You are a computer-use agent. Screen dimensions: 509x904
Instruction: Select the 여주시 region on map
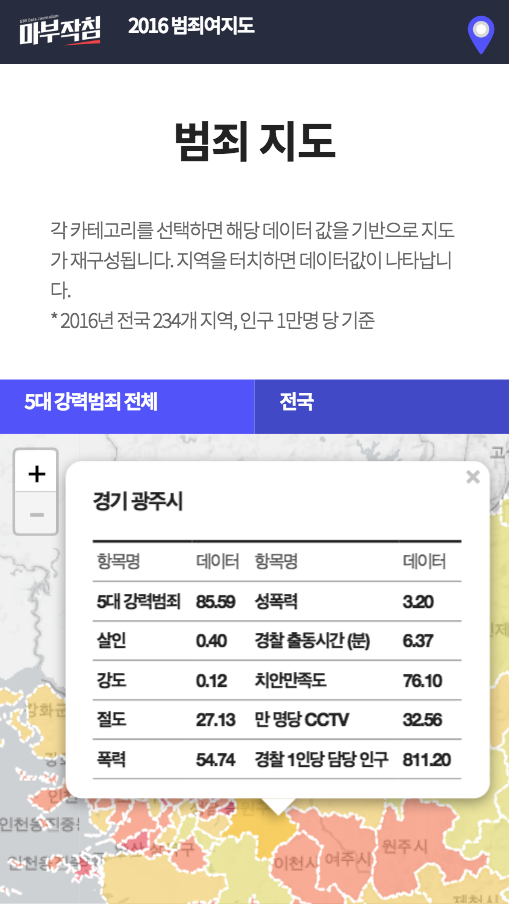coord(347,859)
